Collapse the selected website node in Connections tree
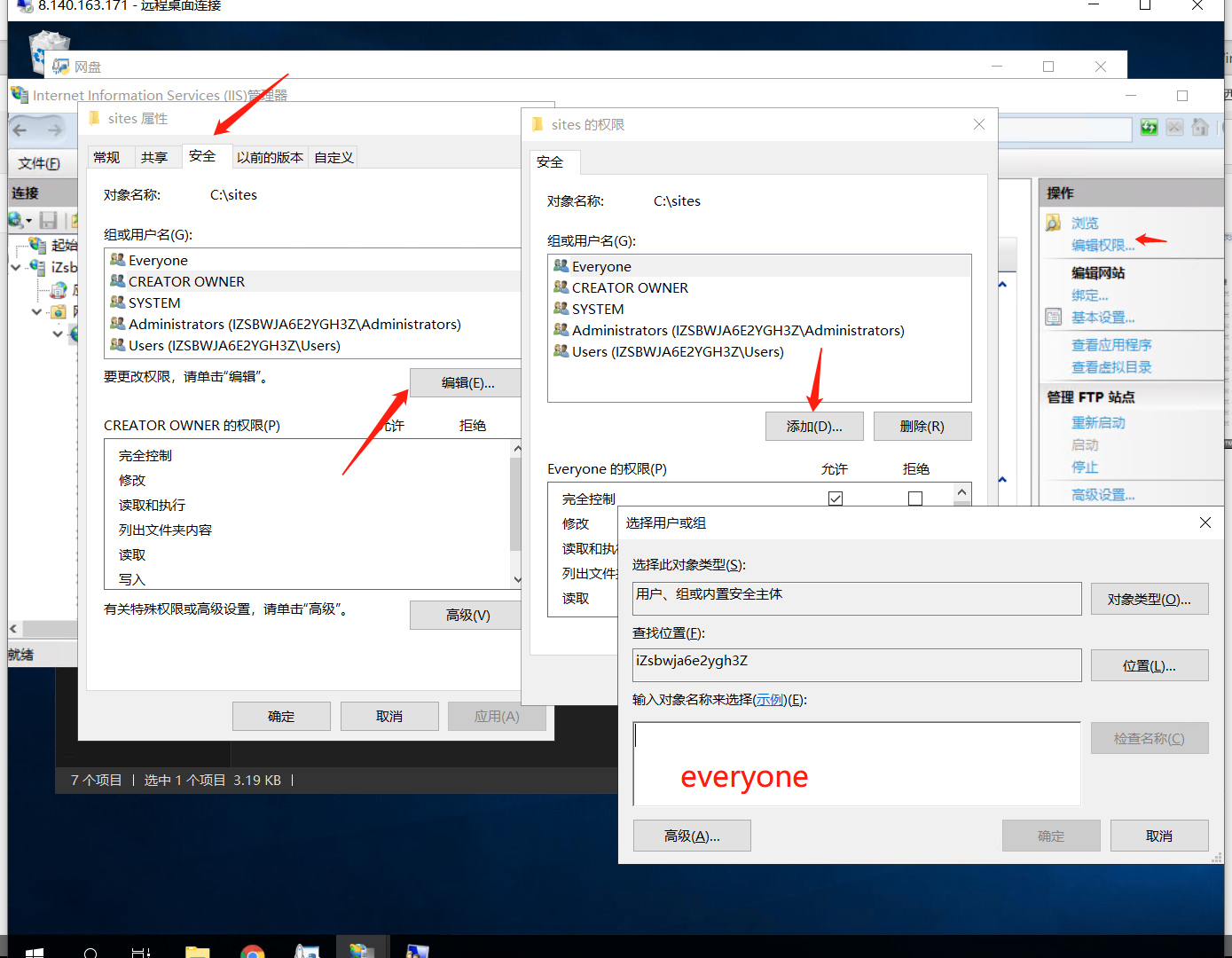This screenshot has width=1232, height=958. tap(58, 334)
